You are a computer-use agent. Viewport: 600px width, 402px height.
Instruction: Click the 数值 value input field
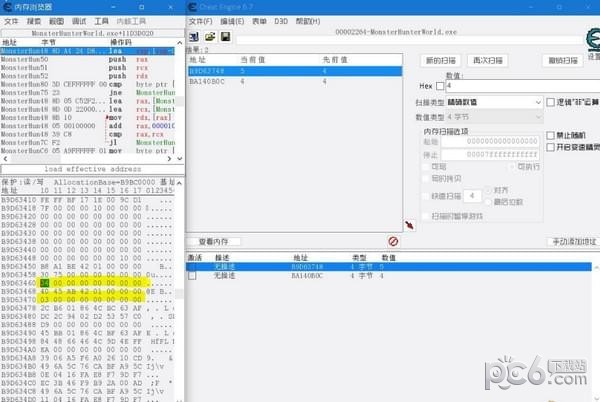click(x=523, y=86)
